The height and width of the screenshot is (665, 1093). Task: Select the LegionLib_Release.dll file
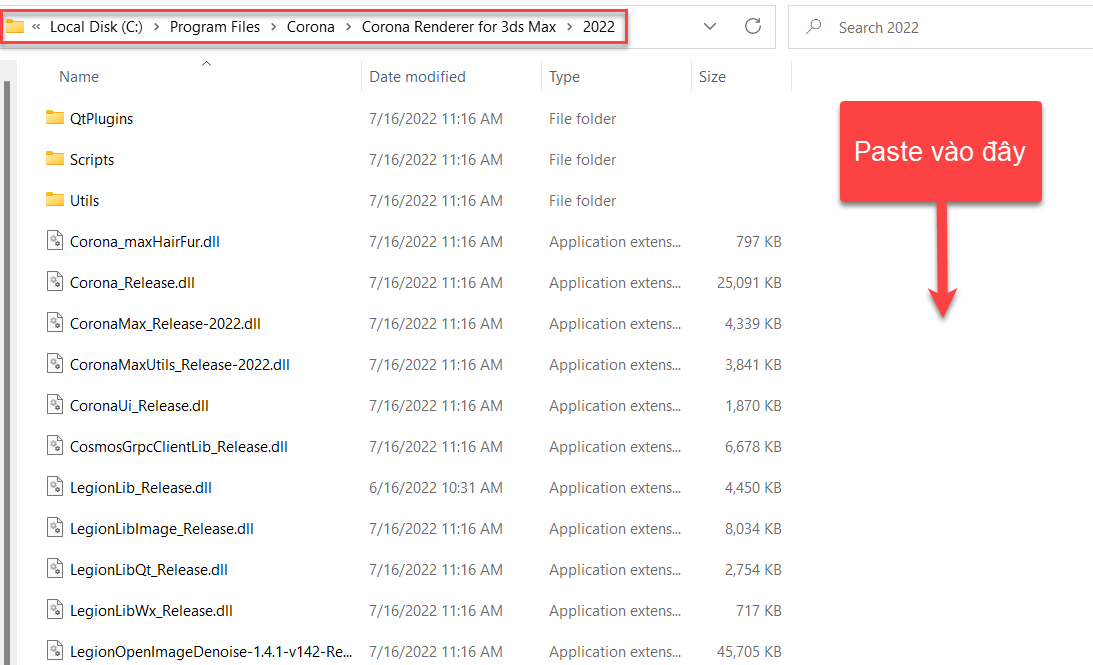click(x=140, y=488)
